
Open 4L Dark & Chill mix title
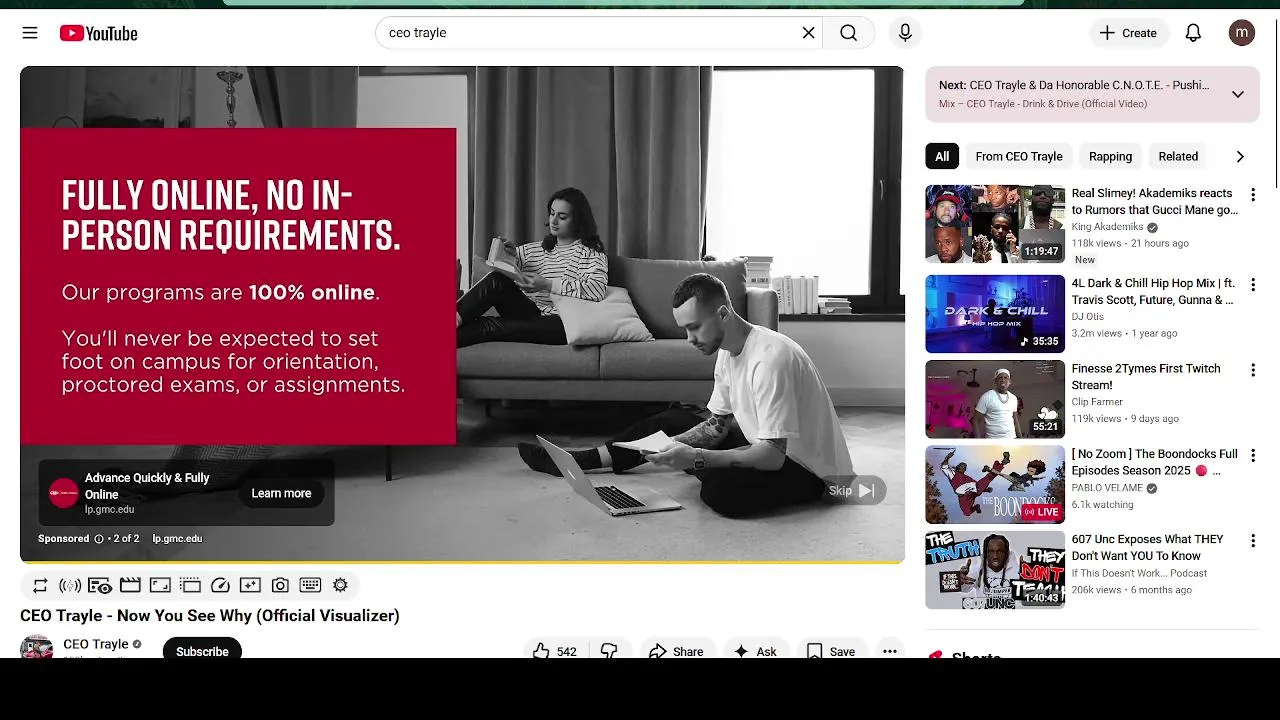[1154, 292]
